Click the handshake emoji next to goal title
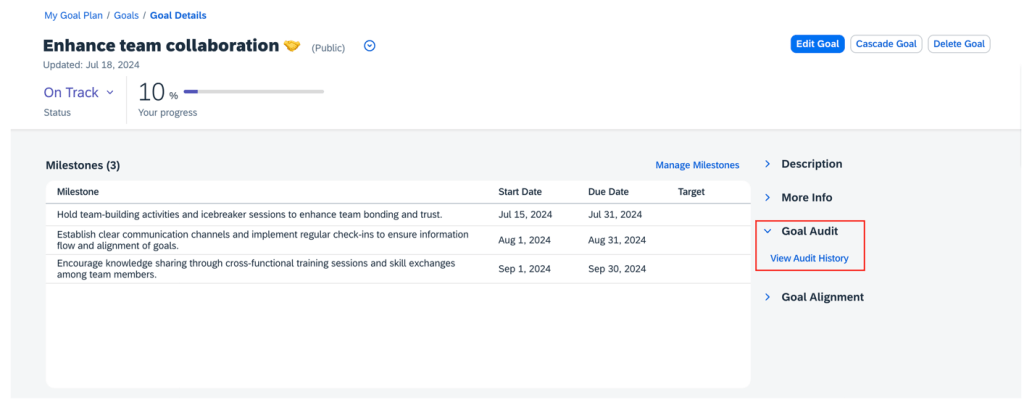The image size is (1024, 410). tap(292, 46)
